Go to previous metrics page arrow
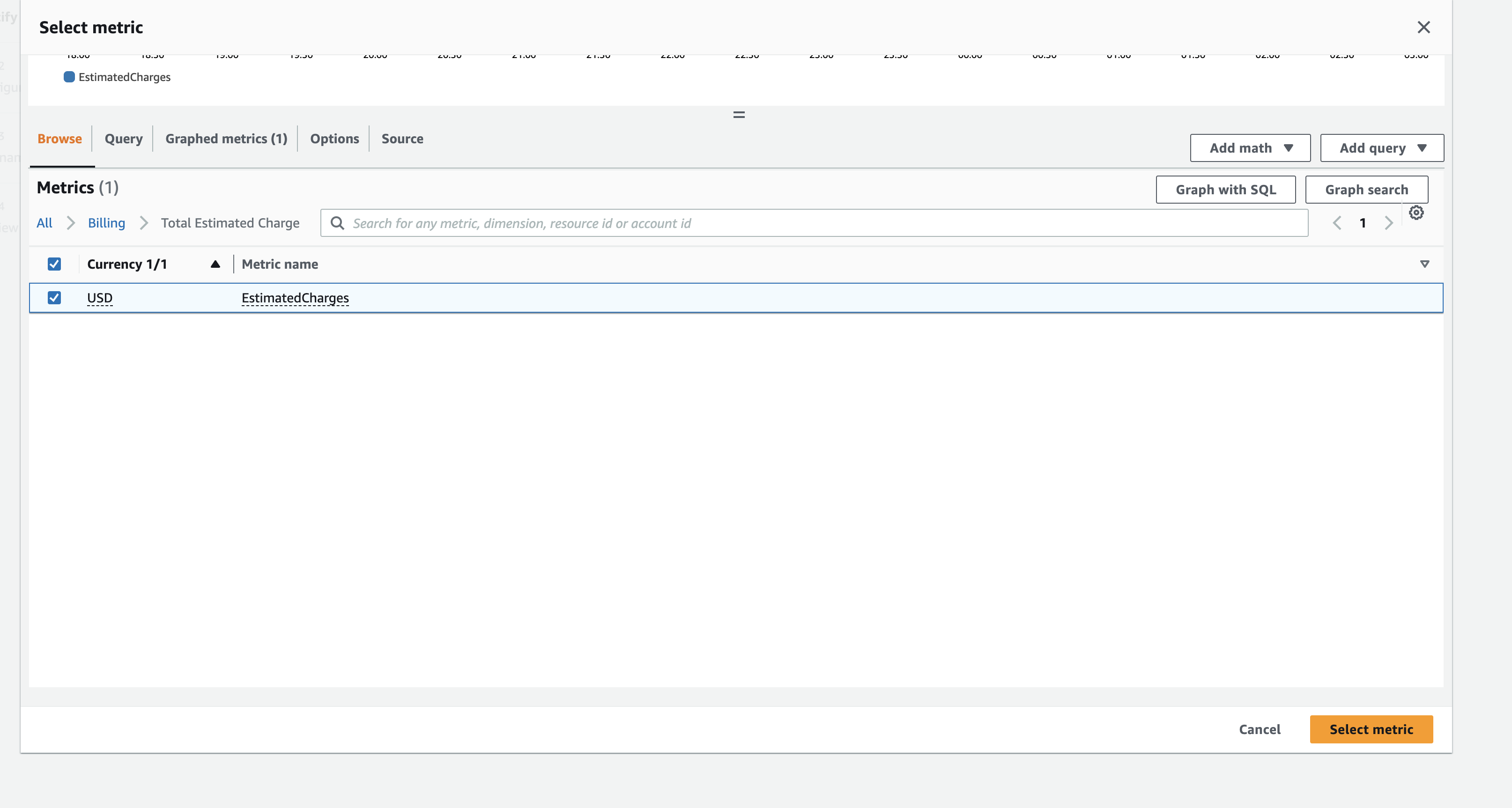1512x808 pixels. pyautogui.click(x=1336, y=223)
